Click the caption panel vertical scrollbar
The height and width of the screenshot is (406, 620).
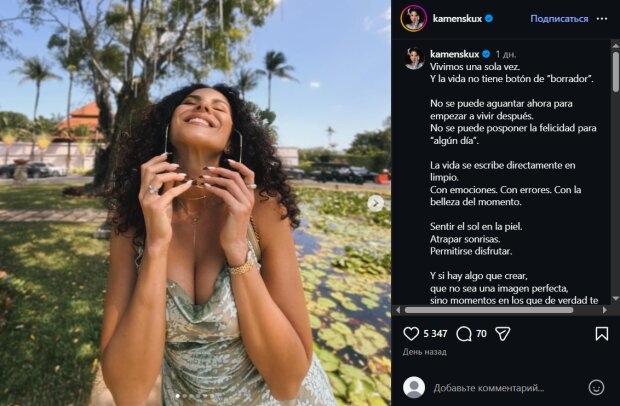[x=614, y=150]
